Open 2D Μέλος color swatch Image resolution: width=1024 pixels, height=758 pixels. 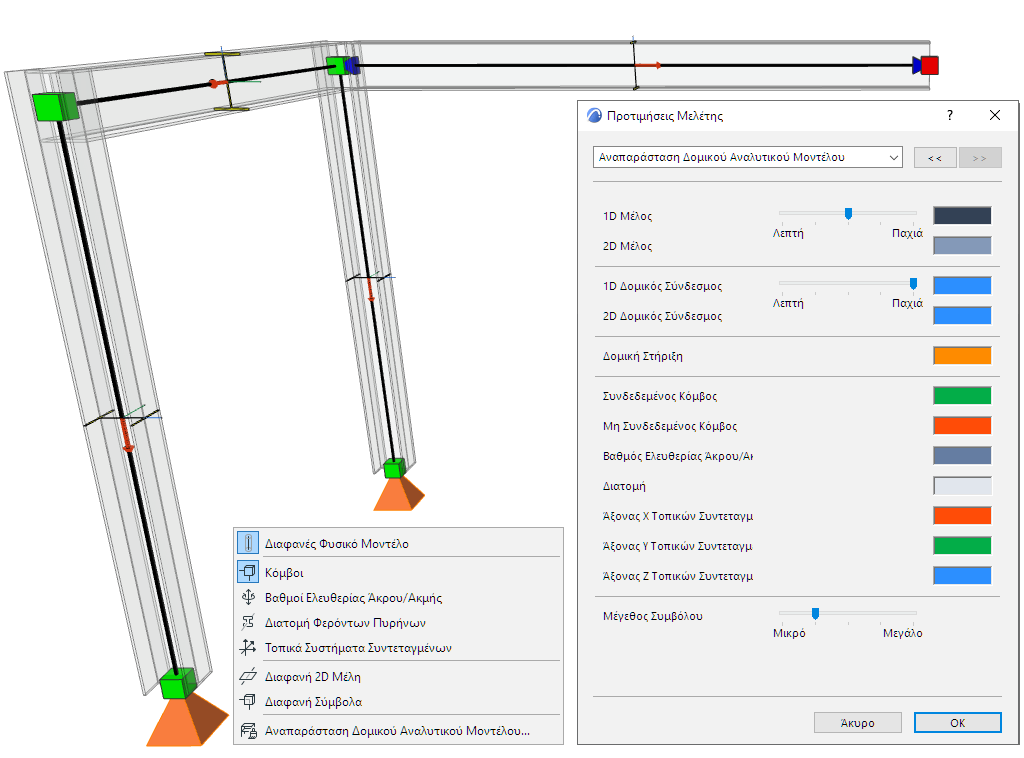click(962, 245)
